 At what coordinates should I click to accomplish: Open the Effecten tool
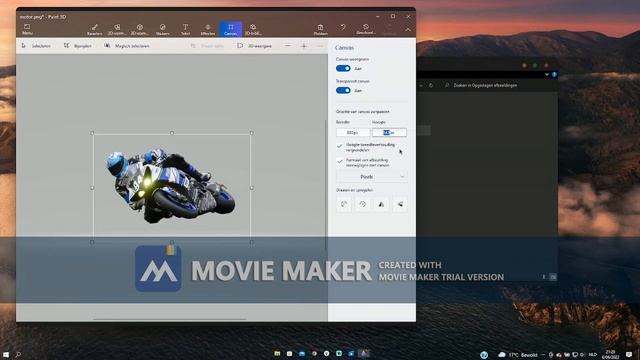(208, 29)
